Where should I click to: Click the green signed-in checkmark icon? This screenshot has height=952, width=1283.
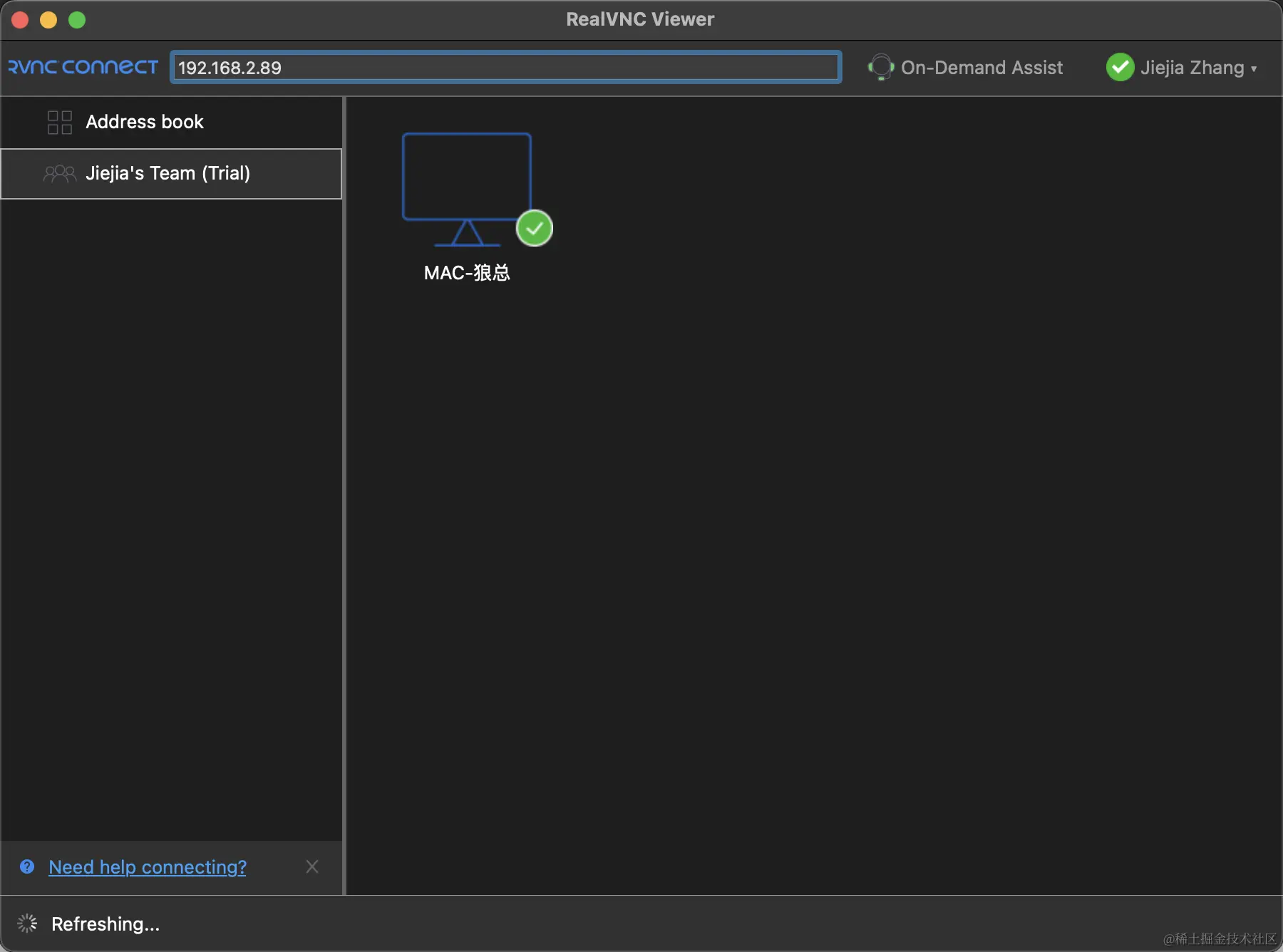coord(1120,68)
